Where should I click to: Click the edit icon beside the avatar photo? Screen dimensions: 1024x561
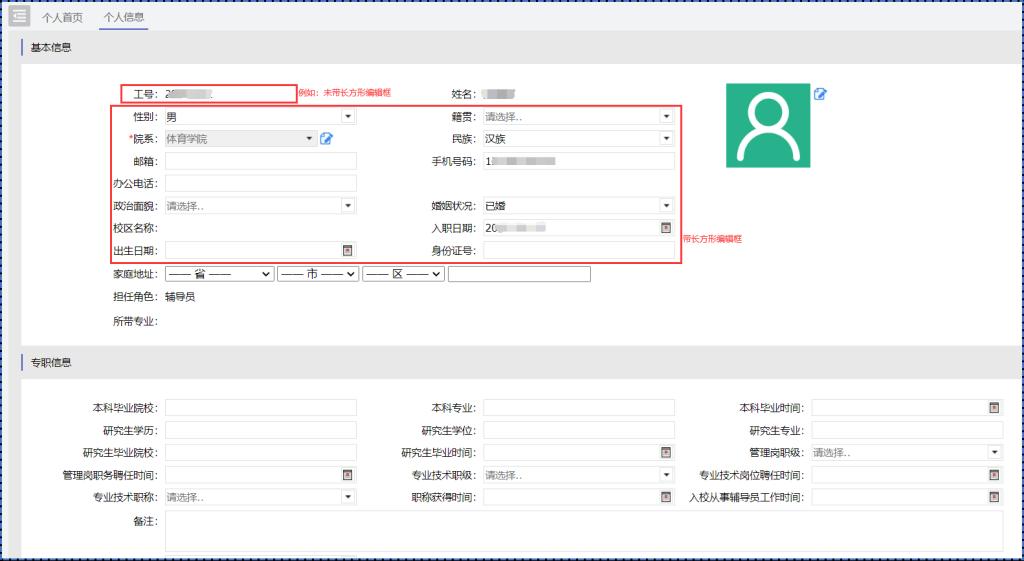pyautogui.click(x=820, y=94)
